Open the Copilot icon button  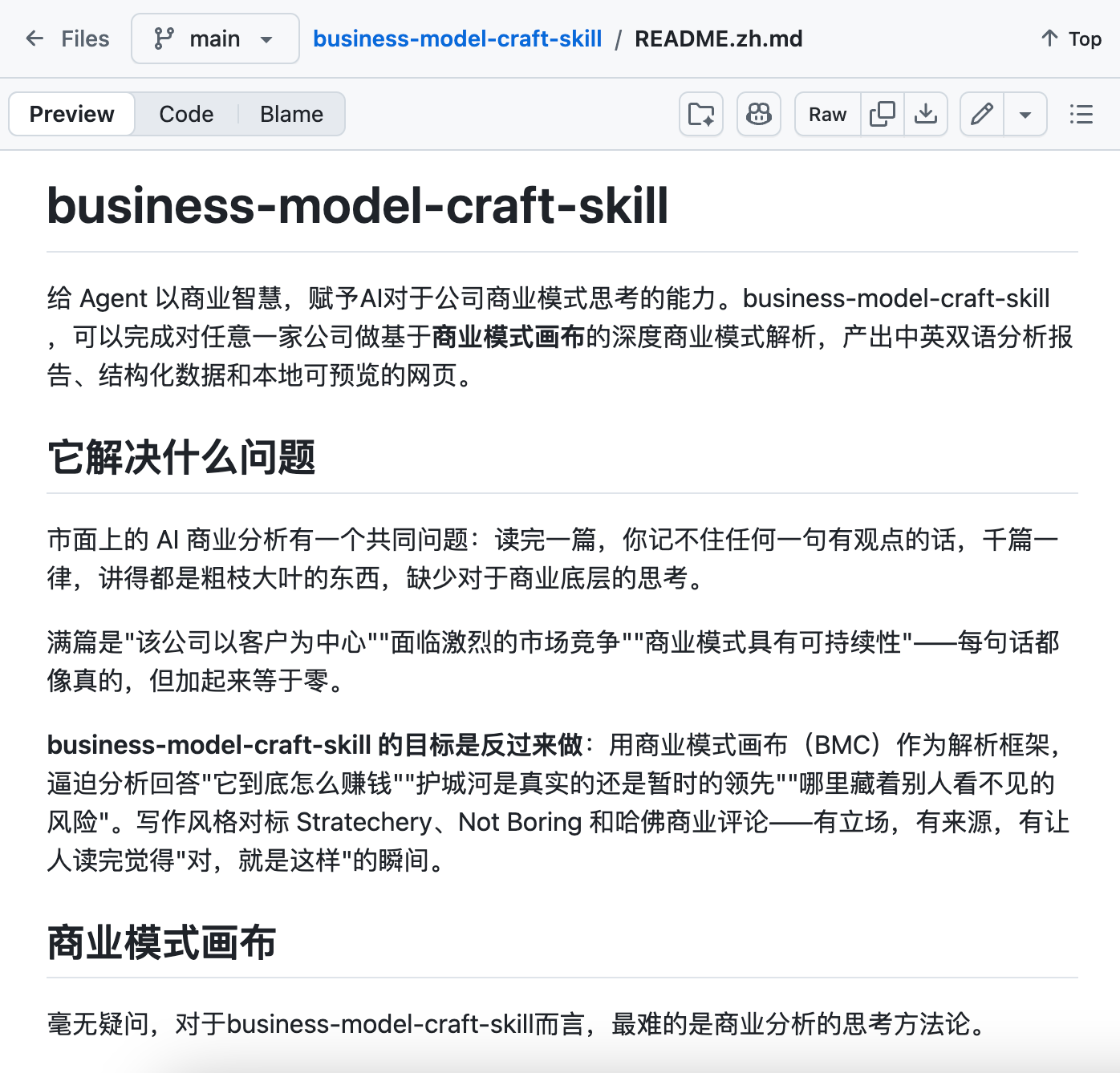(758, 114)
